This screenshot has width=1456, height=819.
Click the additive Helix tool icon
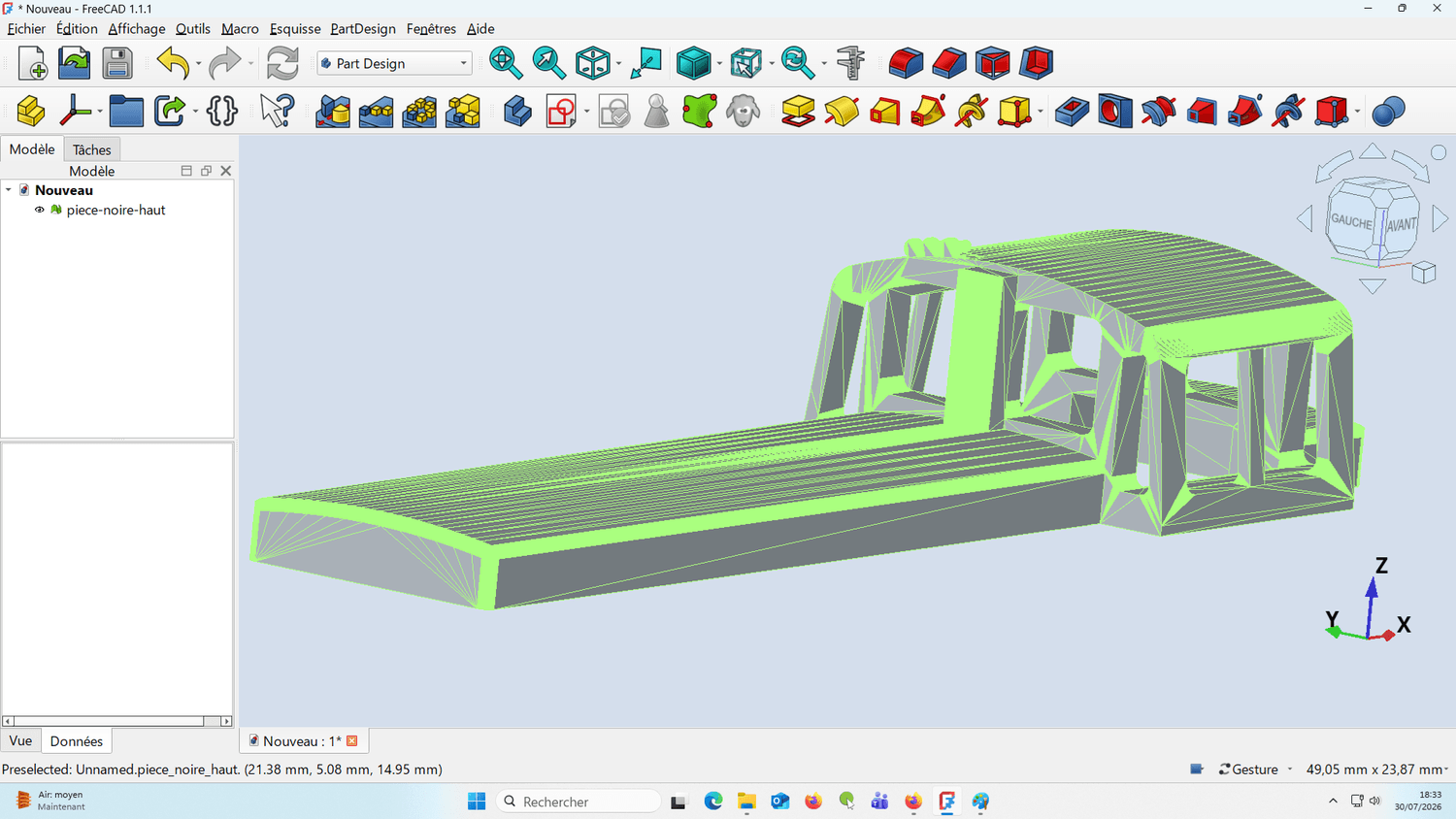(x=972, y=112)
